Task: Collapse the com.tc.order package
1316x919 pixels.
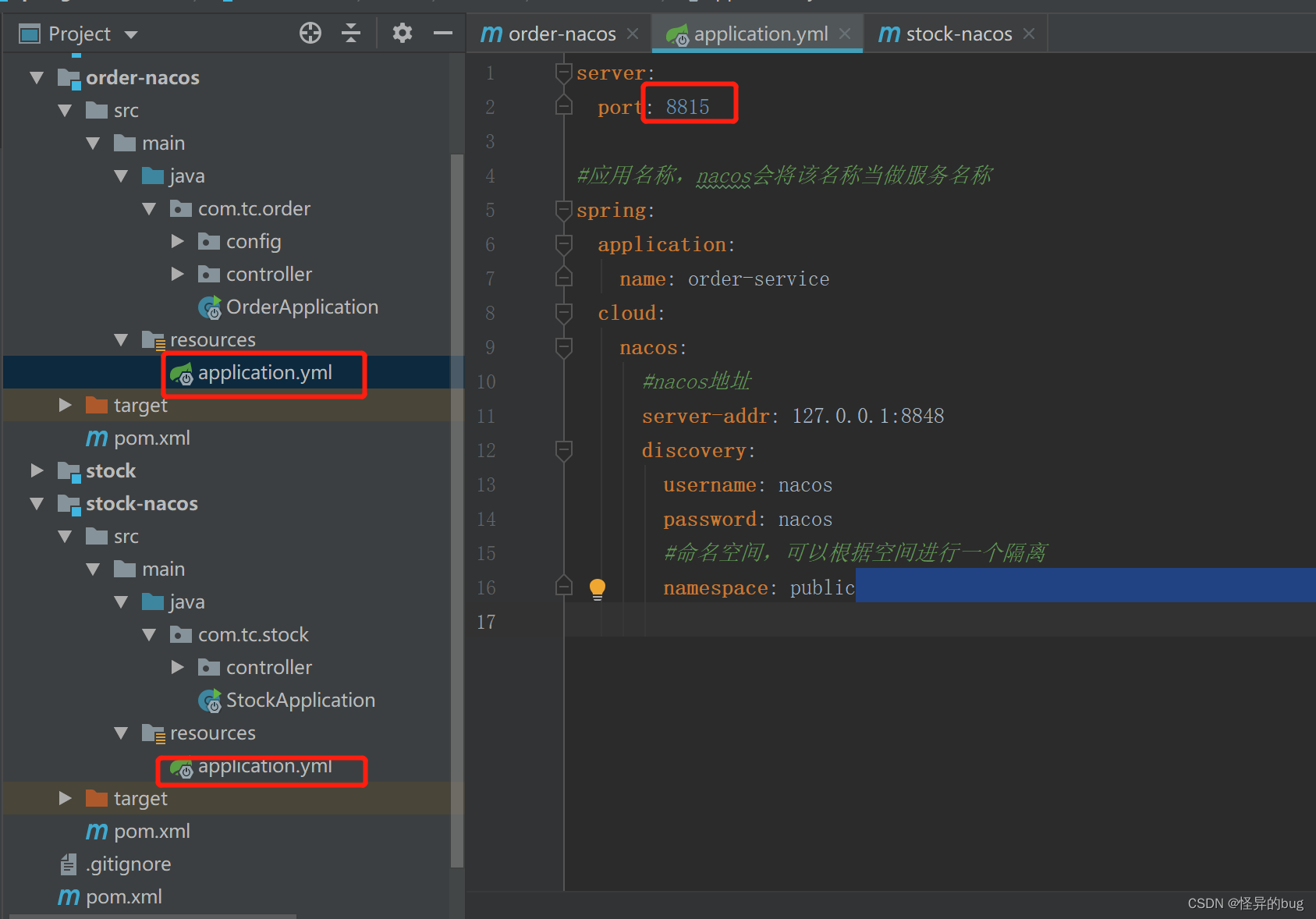Action: [149, 209]
